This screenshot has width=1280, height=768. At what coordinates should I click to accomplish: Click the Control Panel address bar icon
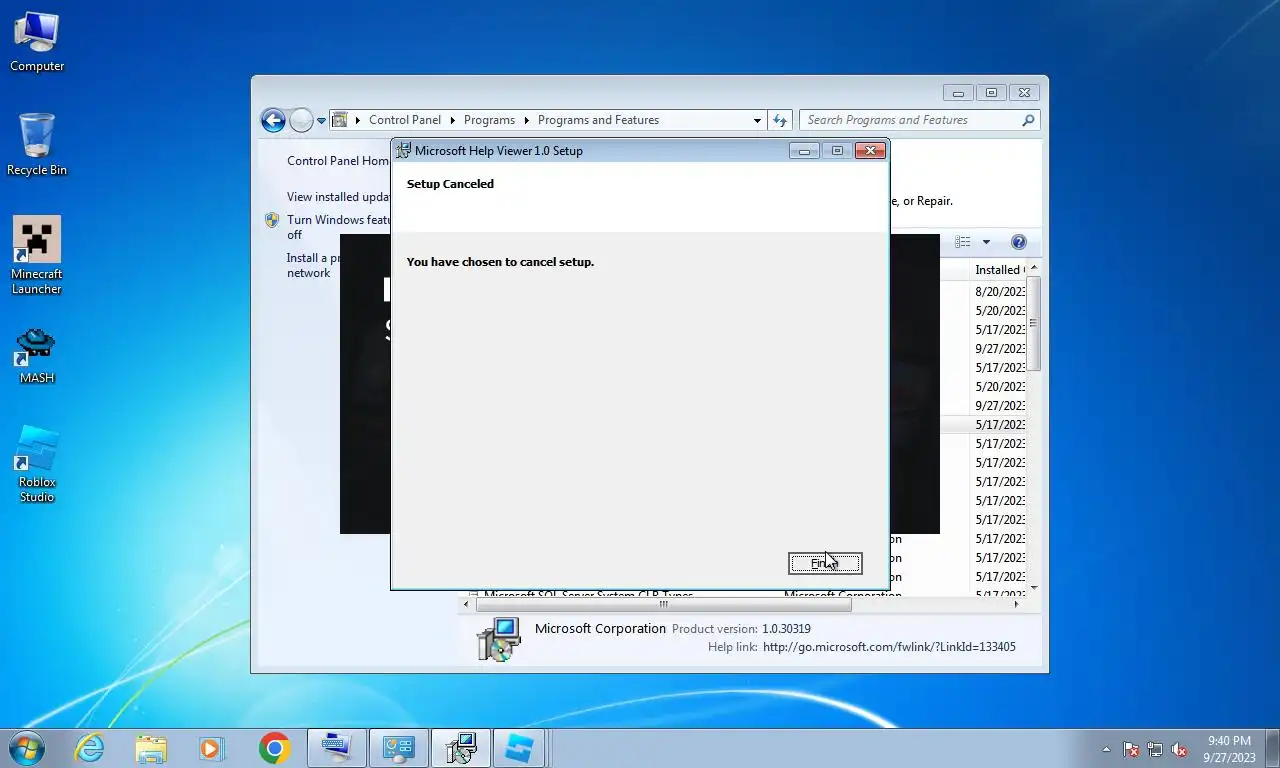(x=340, y=120)
